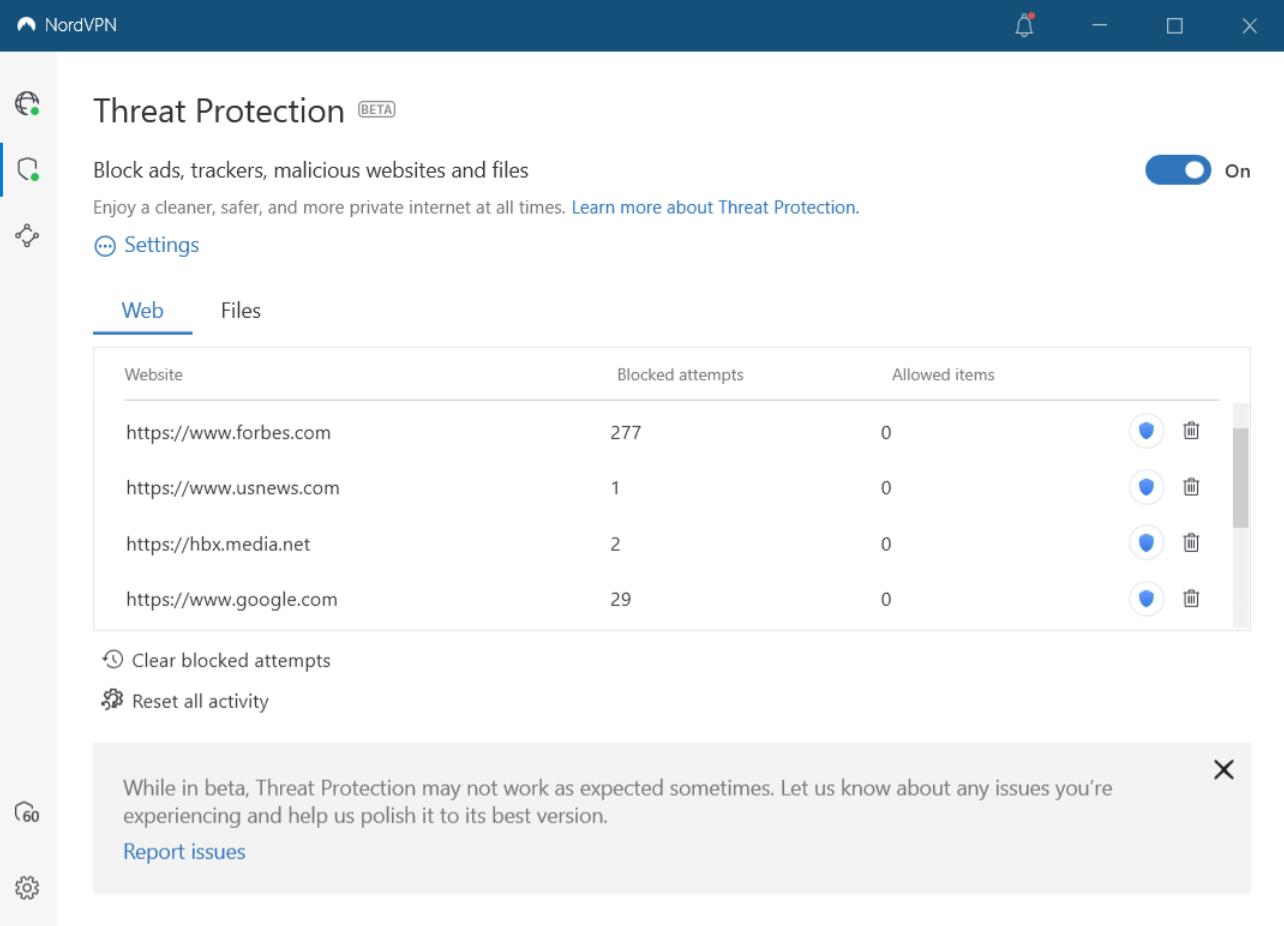Open Threat Protection Settings
1284x926 pixels.
click(147, 245)
